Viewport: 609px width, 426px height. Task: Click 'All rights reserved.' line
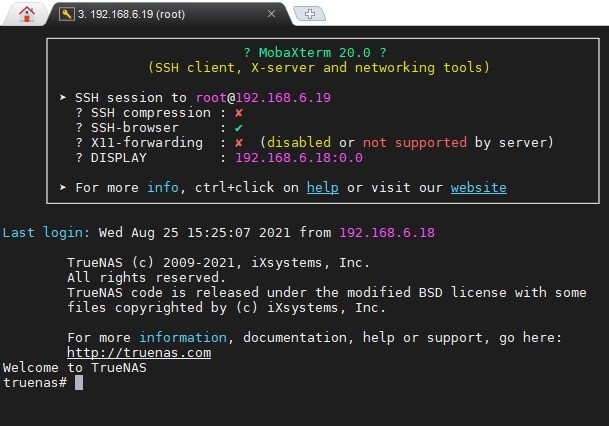click(x=146, y=278)
